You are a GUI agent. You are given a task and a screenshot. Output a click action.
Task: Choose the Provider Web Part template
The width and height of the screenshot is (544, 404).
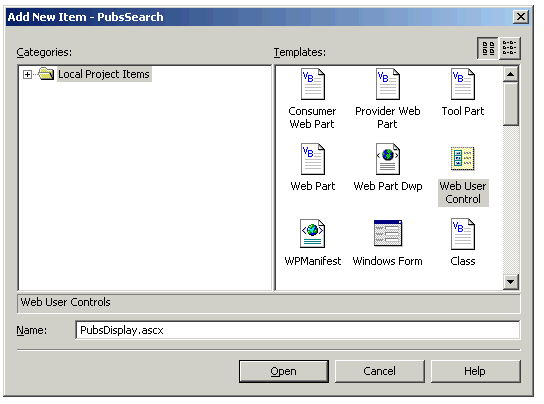click(388, 99)
